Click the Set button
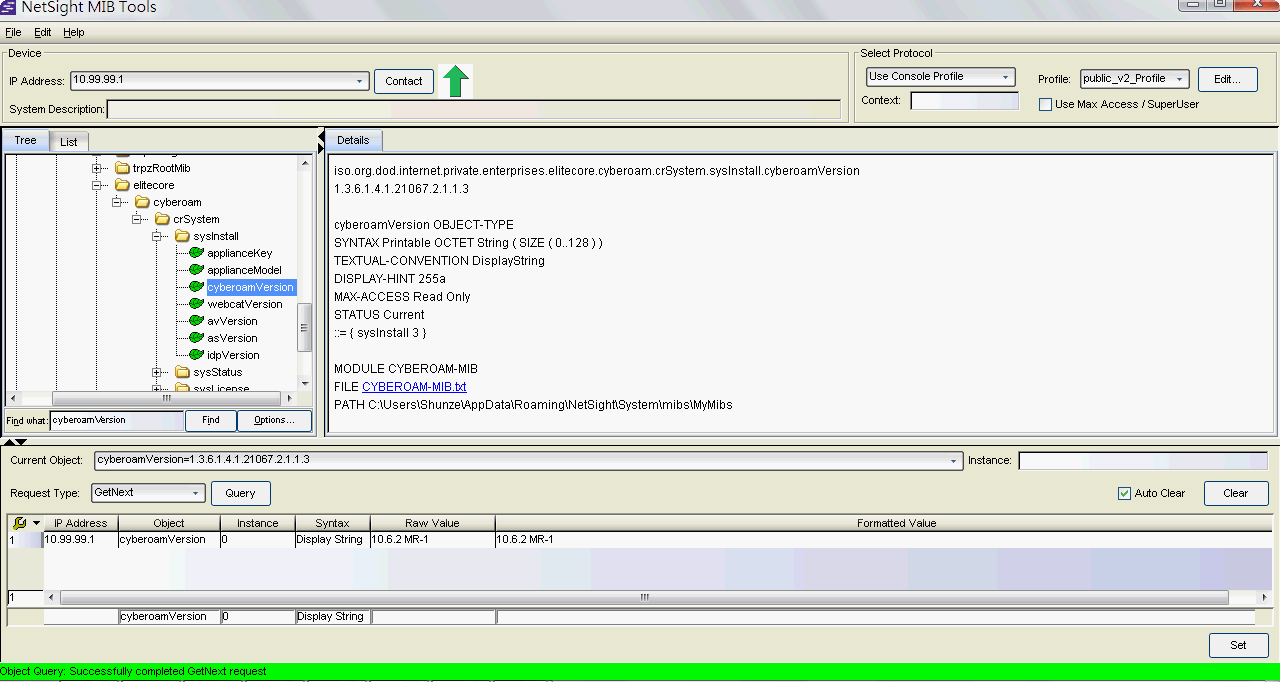 coord(1239,645)
